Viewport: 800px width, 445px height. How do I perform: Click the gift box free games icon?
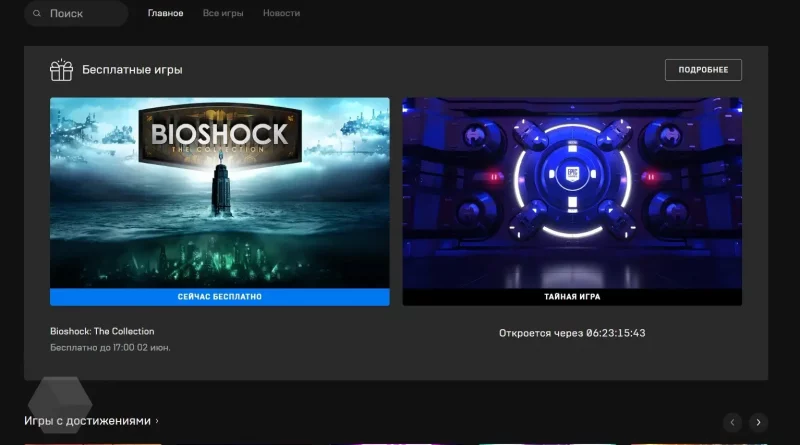61,70
